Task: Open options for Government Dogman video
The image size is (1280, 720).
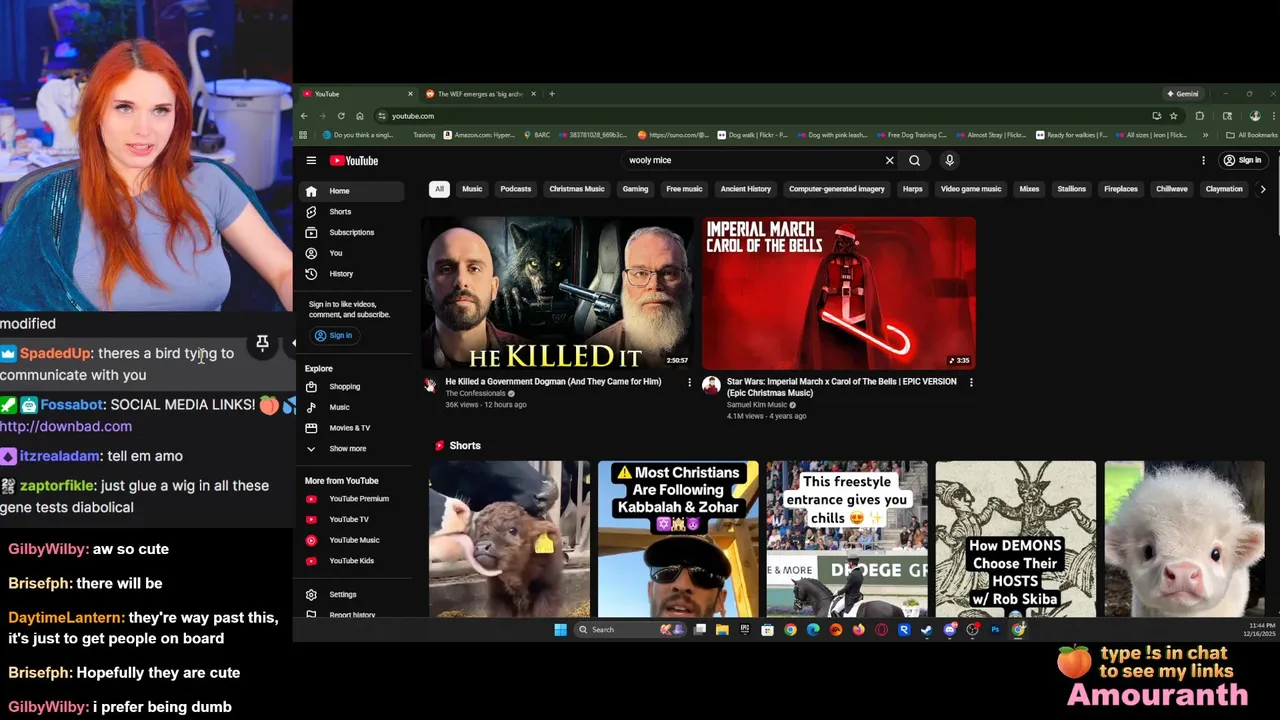Action: tap(689, 382)
